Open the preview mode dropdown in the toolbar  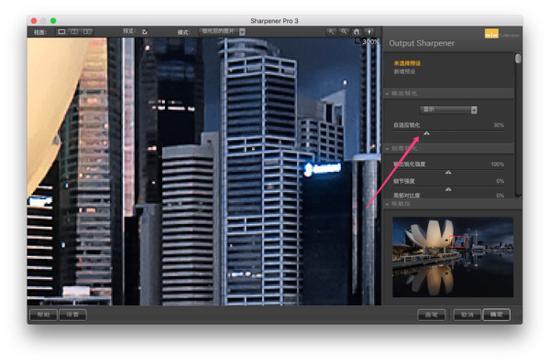(x=222, y=32)
